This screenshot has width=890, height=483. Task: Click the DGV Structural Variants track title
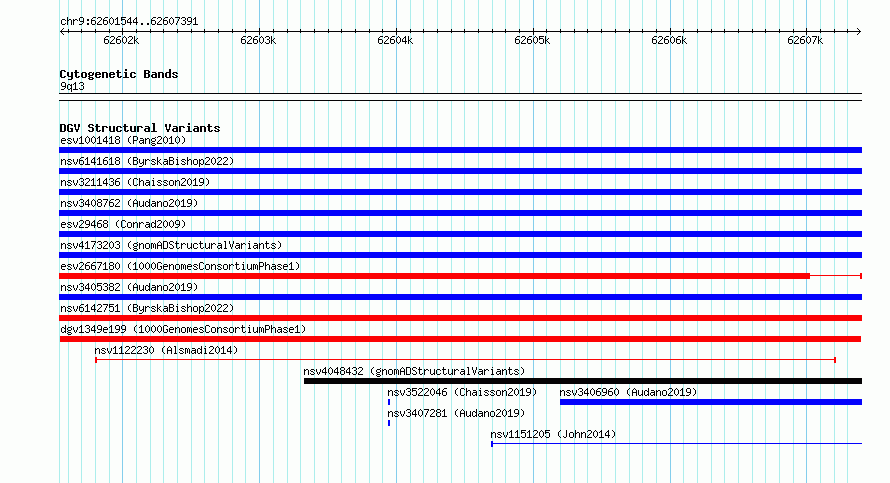pos(140,128)
